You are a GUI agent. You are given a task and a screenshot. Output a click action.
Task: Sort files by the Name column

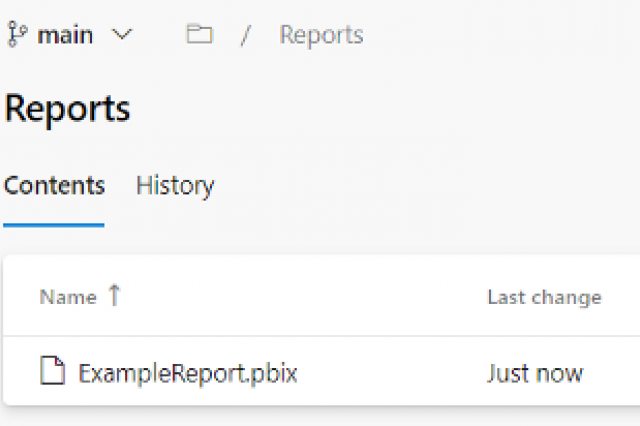pos(68,297)
